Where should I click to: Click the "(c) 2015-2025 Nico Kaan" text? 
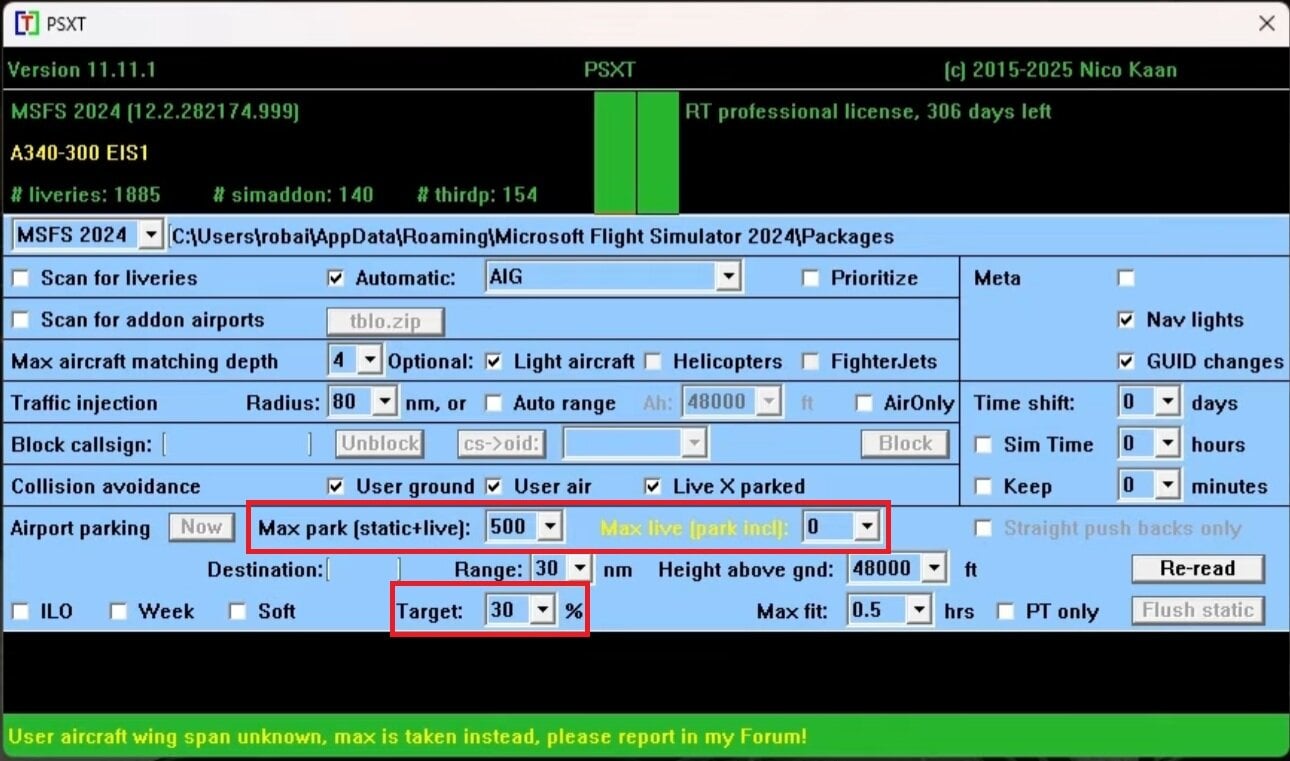pos(1060,70)
